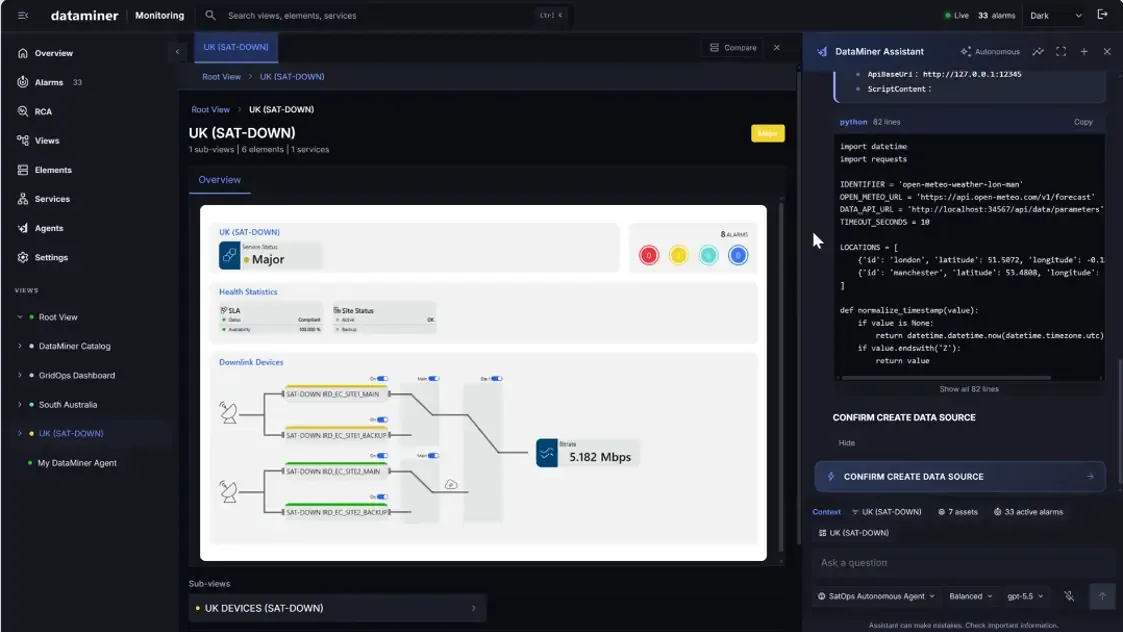Click the search views, elements, services field

387,15
